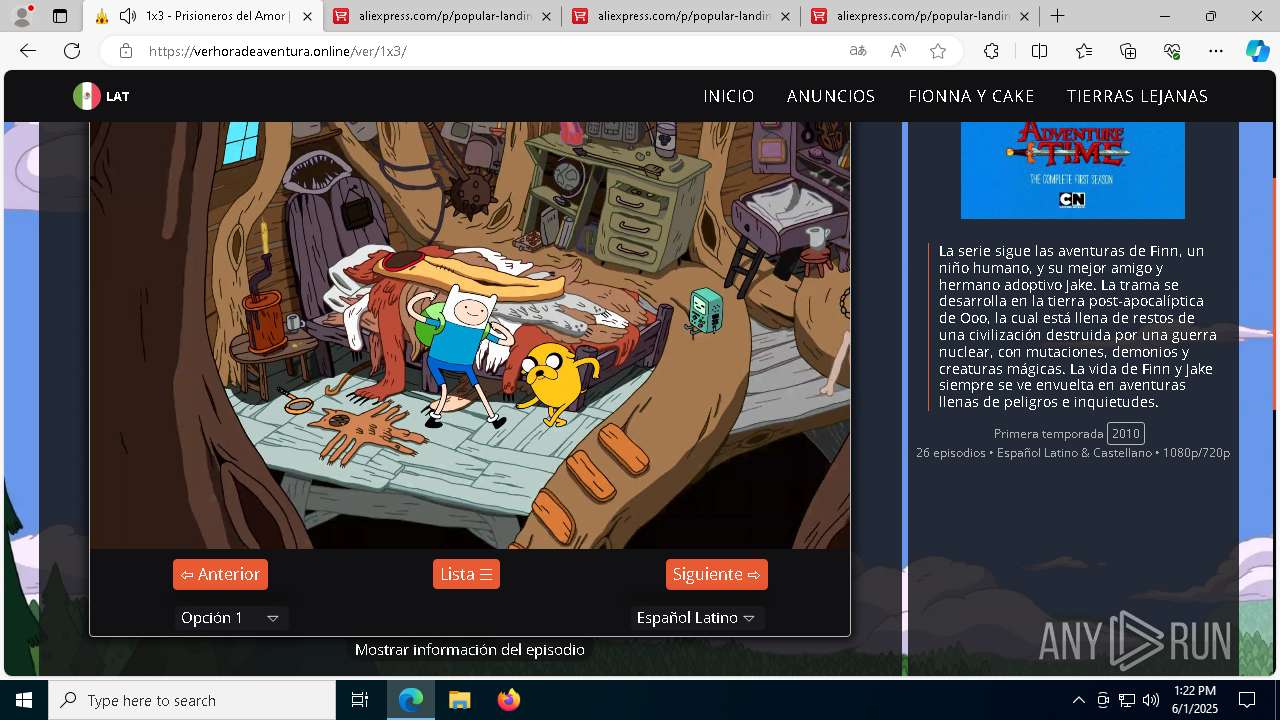Open the taskbar clock and date

click(1194, 700)
